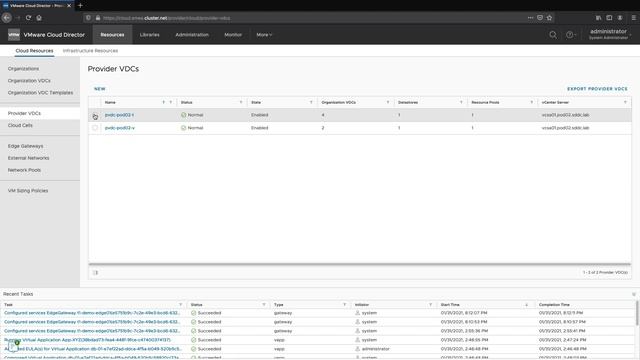The image size is (640, 360).
Task: Click the VMware logo icon
Action: 14,35
